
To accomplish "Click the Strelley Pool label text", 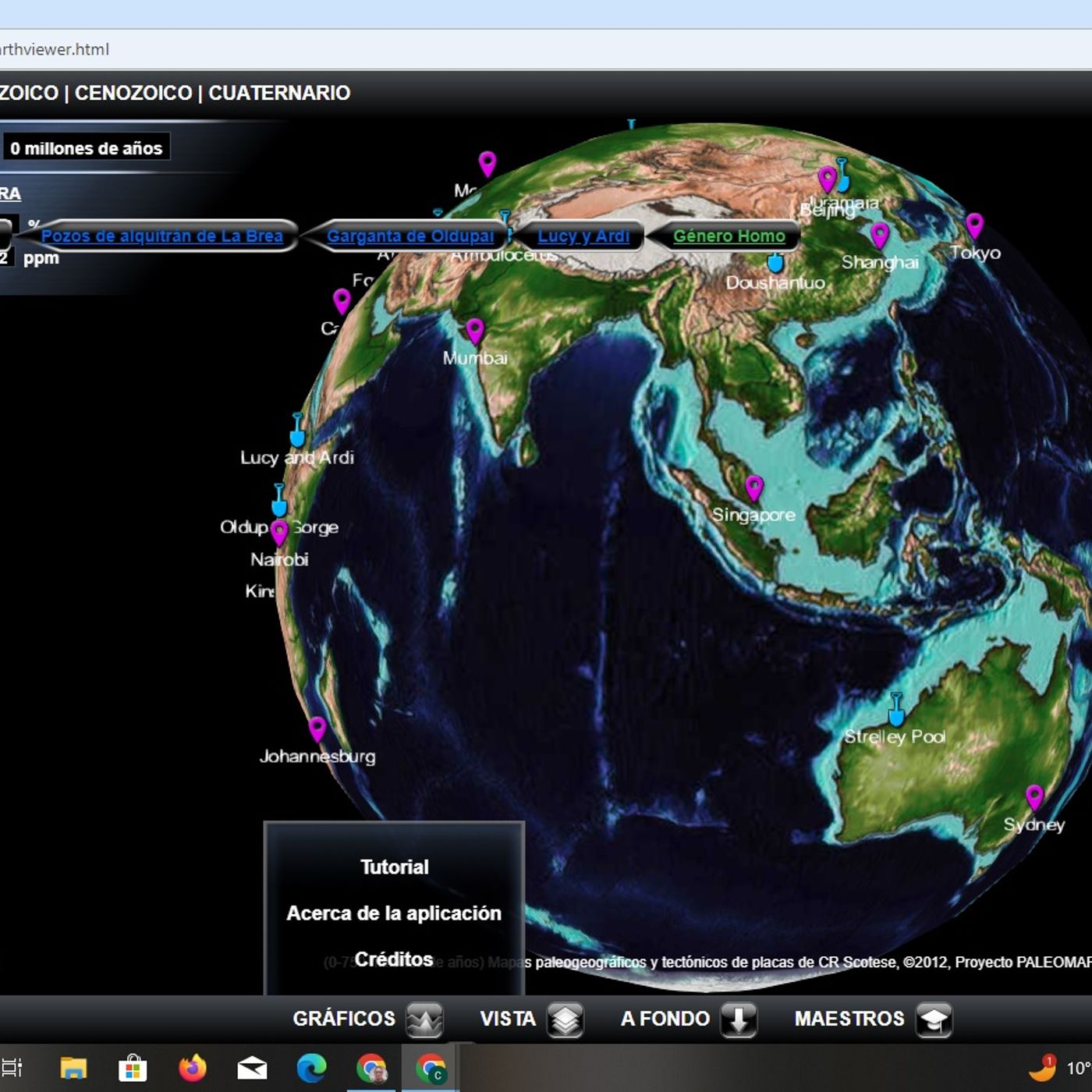I will [x=895, y=736].
